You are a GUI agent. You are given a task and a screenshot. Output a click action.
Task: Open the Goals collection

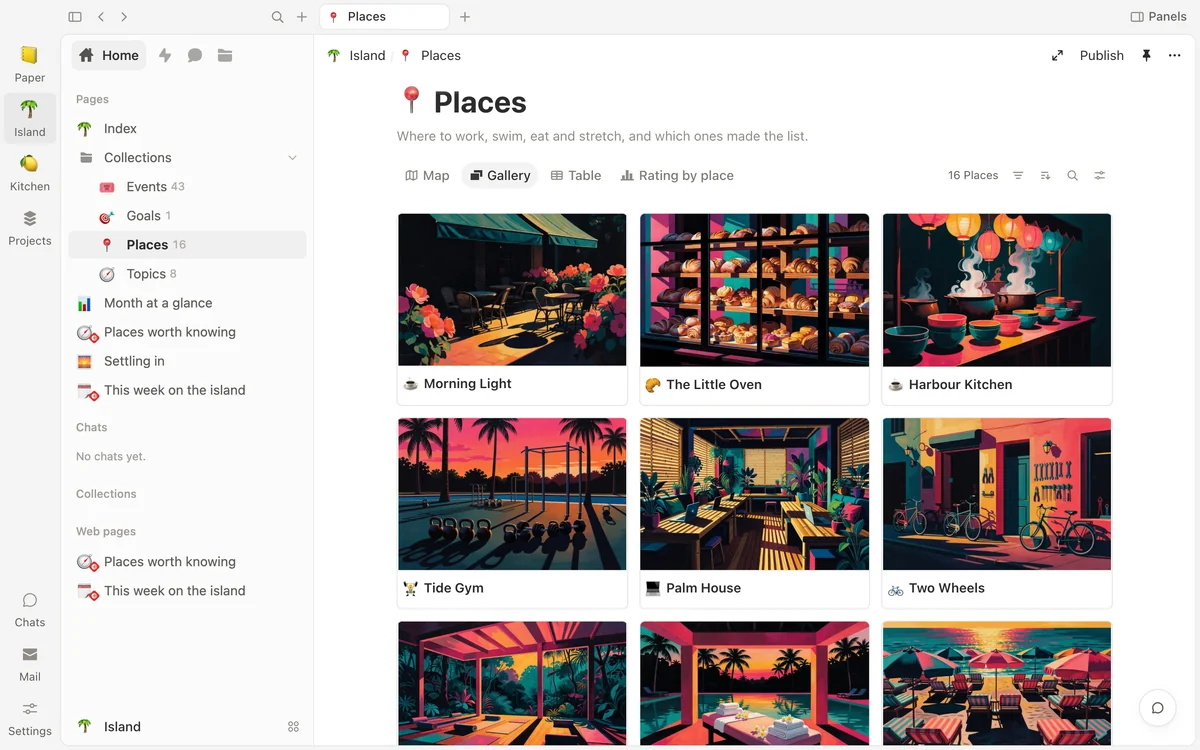187,216
